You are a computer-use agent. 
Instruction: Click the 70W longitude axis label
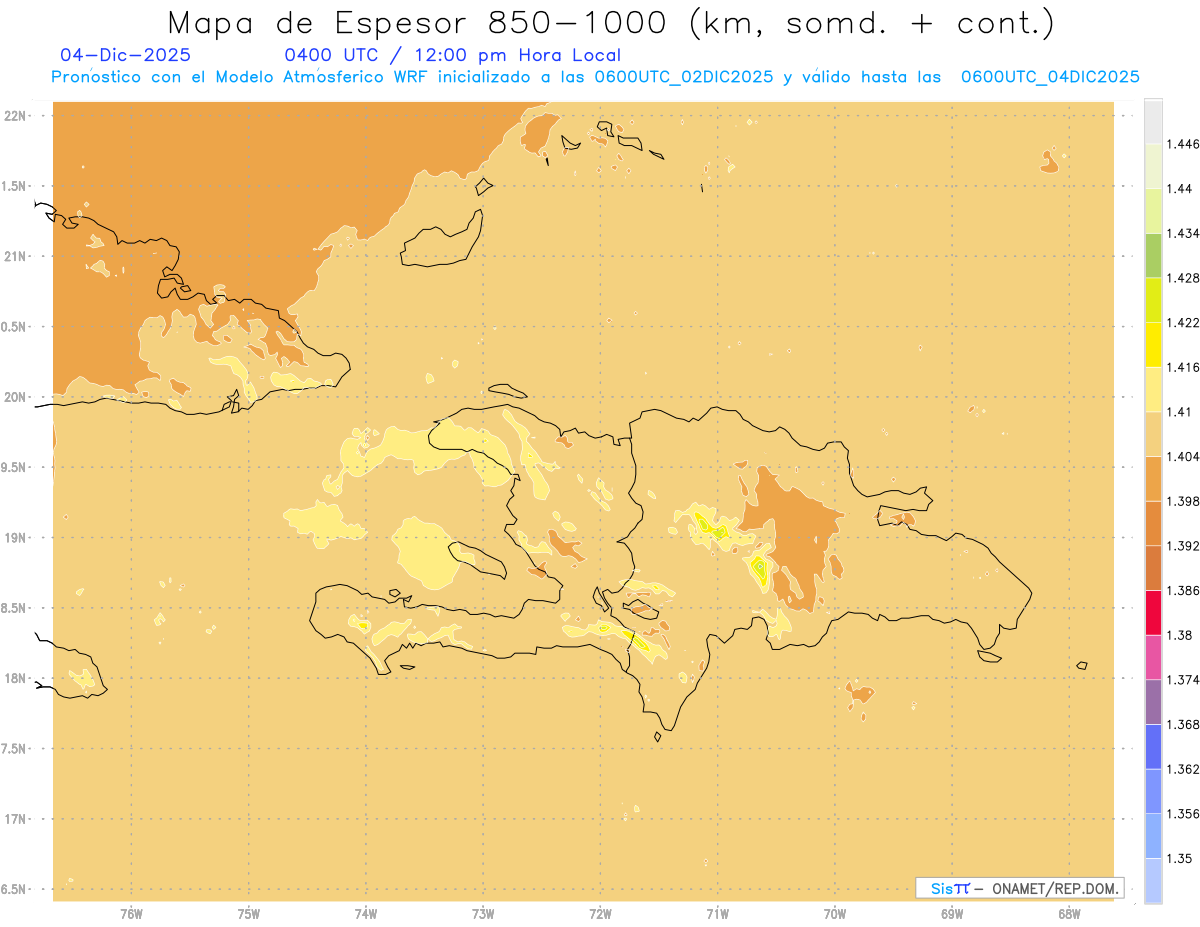(834, 913)
